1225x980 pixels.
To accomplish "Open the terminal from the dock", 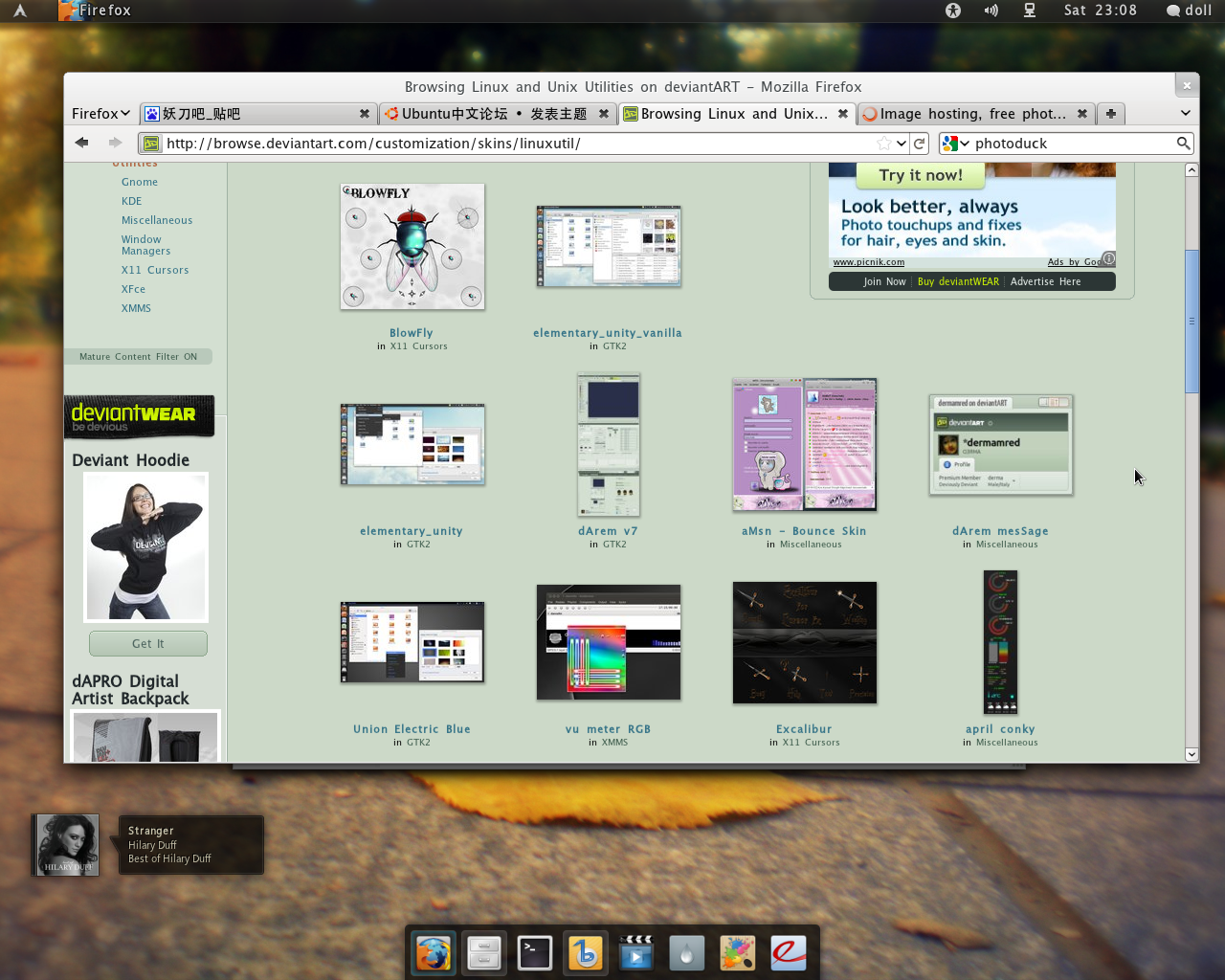I will pyautogui.click(x=535, y=953).
